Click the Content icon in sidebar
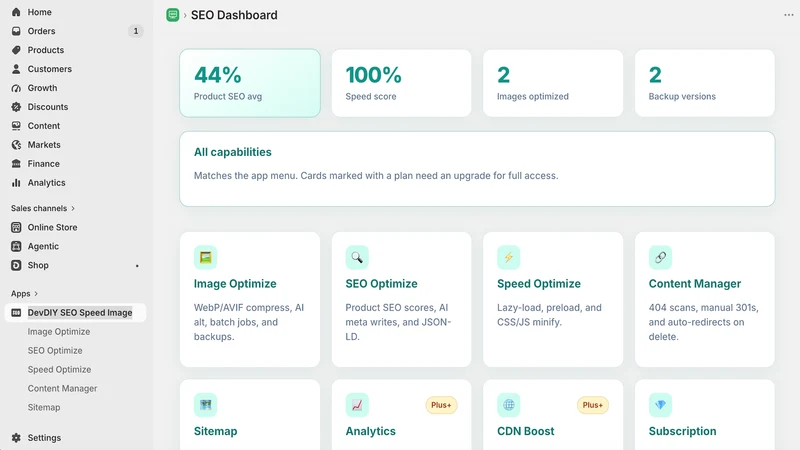The width and height of the screenshot is (800, 450). pos(16,126)
